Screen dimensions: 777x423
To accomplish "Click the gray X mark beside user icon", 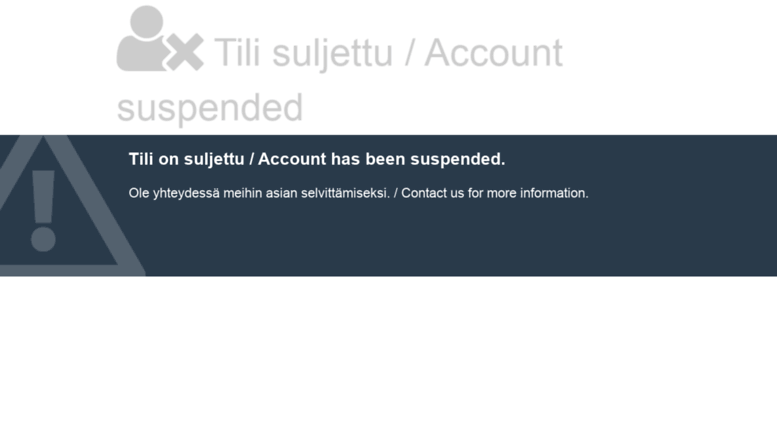I will point(184,52).
